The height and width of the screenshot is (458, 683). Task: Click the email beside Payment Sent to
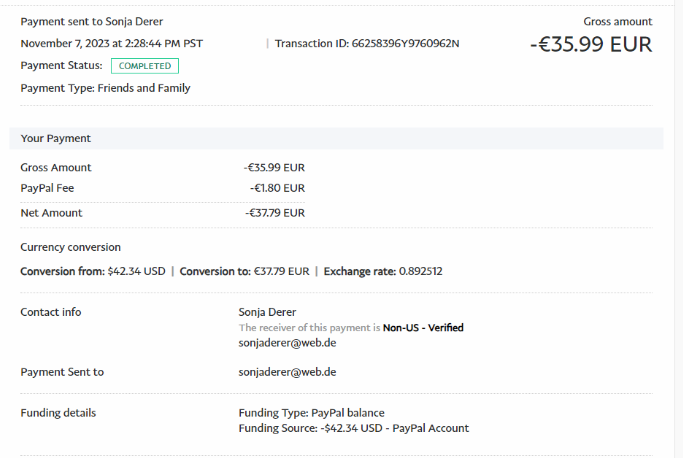pos(287,372)
